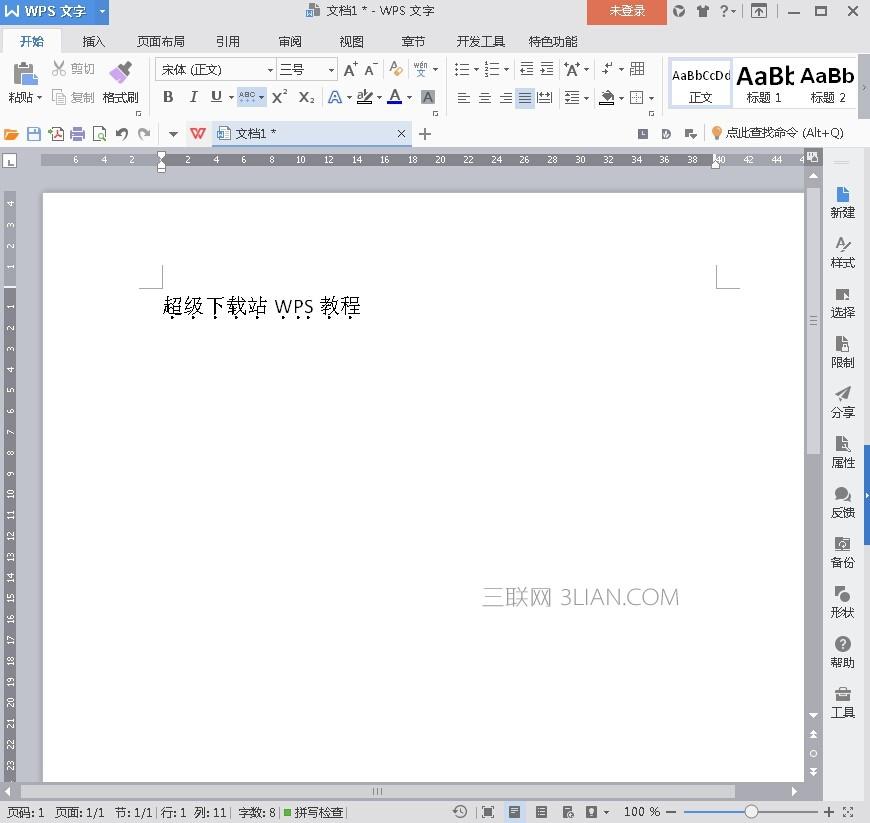Click the print icon in quick toolbar

(78, 134)
